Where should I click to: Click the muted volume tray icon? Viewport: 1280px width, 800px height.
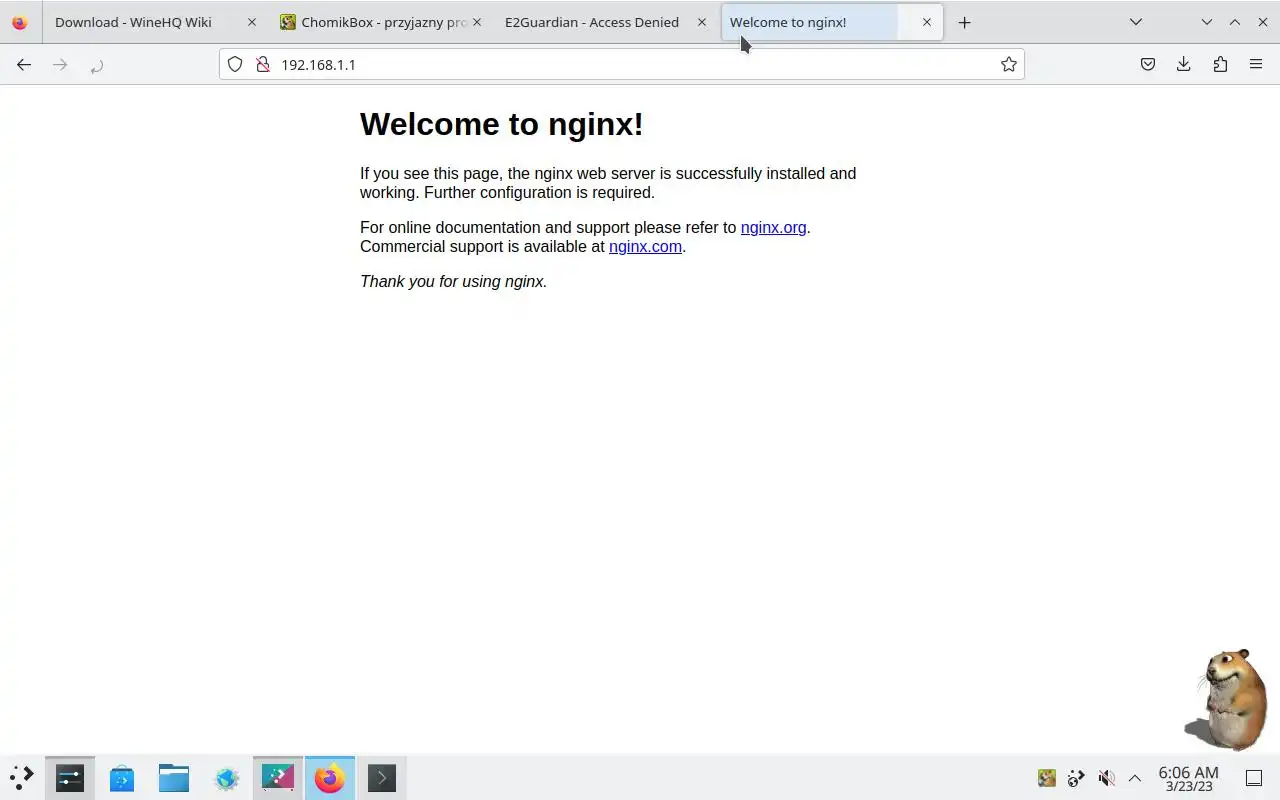pyautogui.click(x=1106, y=778)
